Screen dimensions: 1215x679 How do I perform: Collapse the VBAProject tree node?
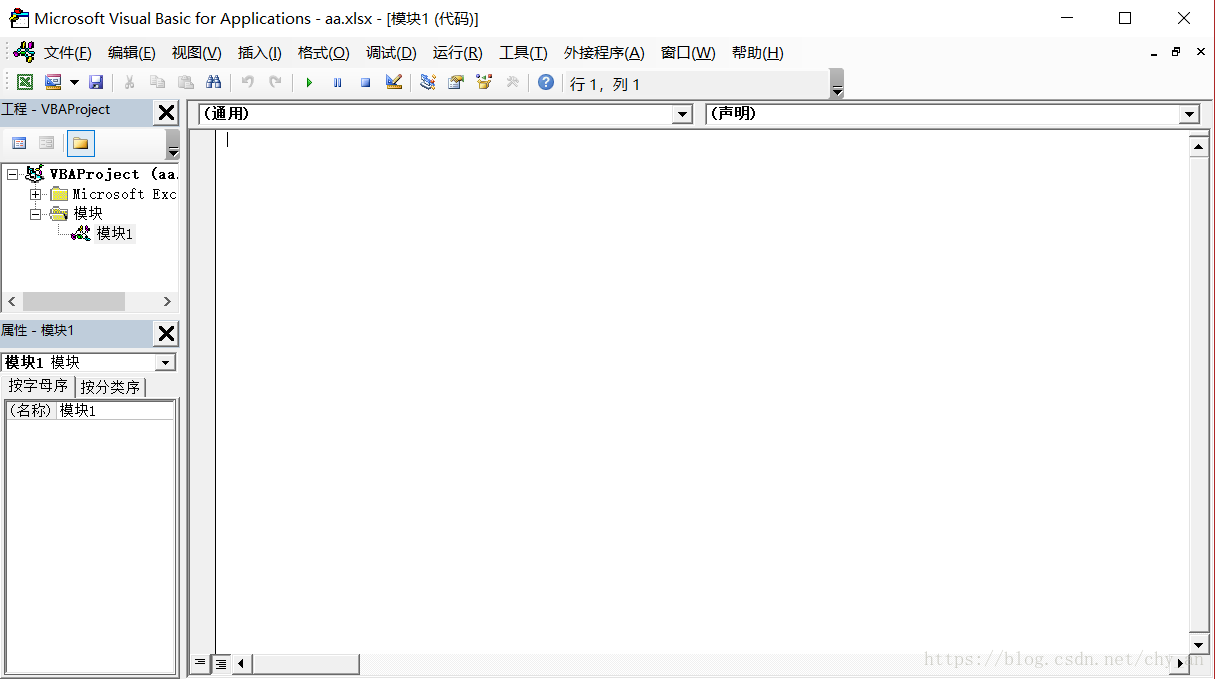[x=13, y=174]
